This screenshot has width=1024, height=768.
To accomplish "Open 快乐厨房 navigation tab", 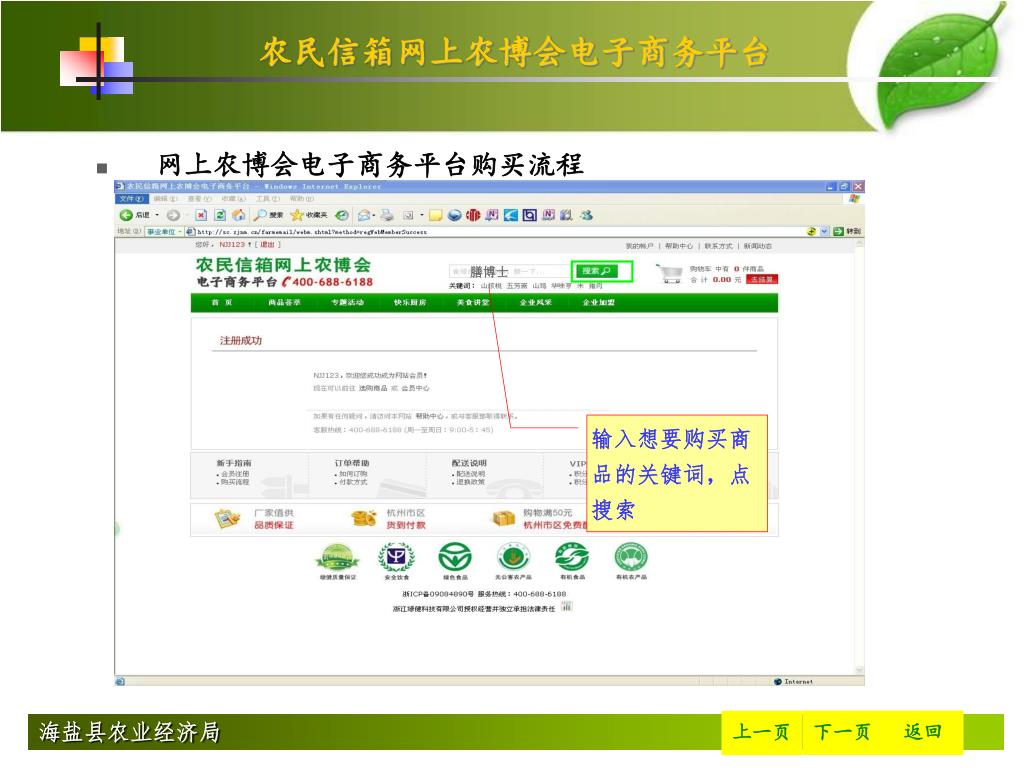I will [410, 302].
